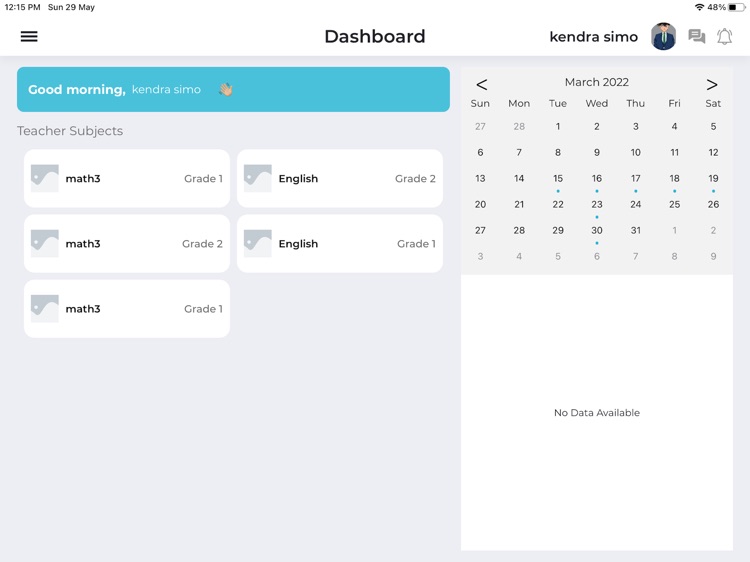The image size is (750, 562).
Task: Go to next month in calendar
Action: coord(712,85)
